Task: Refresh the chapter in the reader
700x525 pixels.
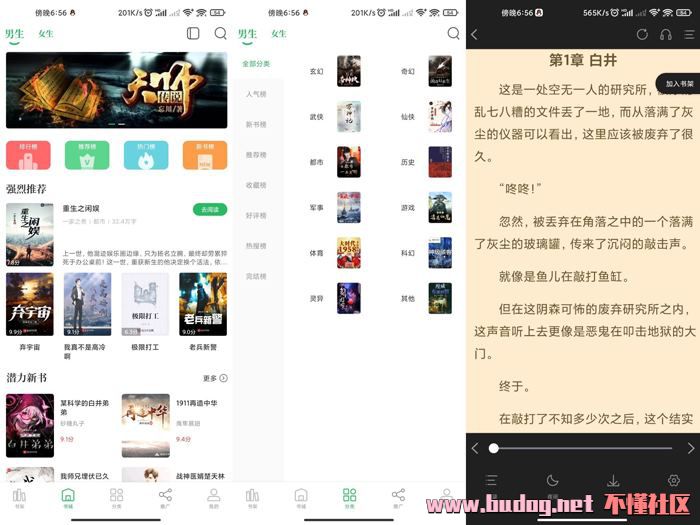Action: click(x=642, y=34)
